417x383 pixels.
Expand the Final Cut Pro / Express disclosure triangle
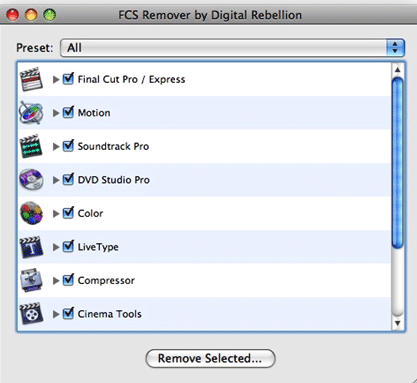[56, 80]
